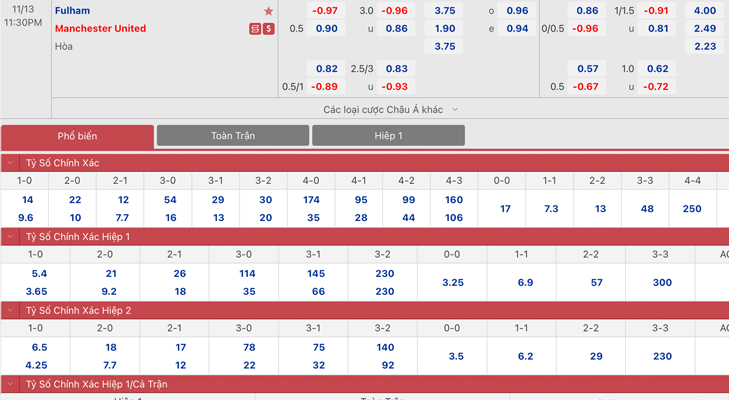
Task: Bet full-time 1-1 draw at 7.3
Action: click(551, 209)
